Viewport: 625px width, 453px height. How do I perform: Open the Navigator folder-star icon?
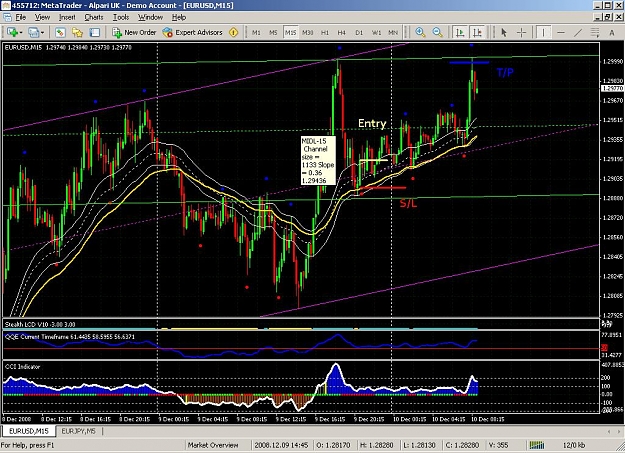[x=77, y=32]
